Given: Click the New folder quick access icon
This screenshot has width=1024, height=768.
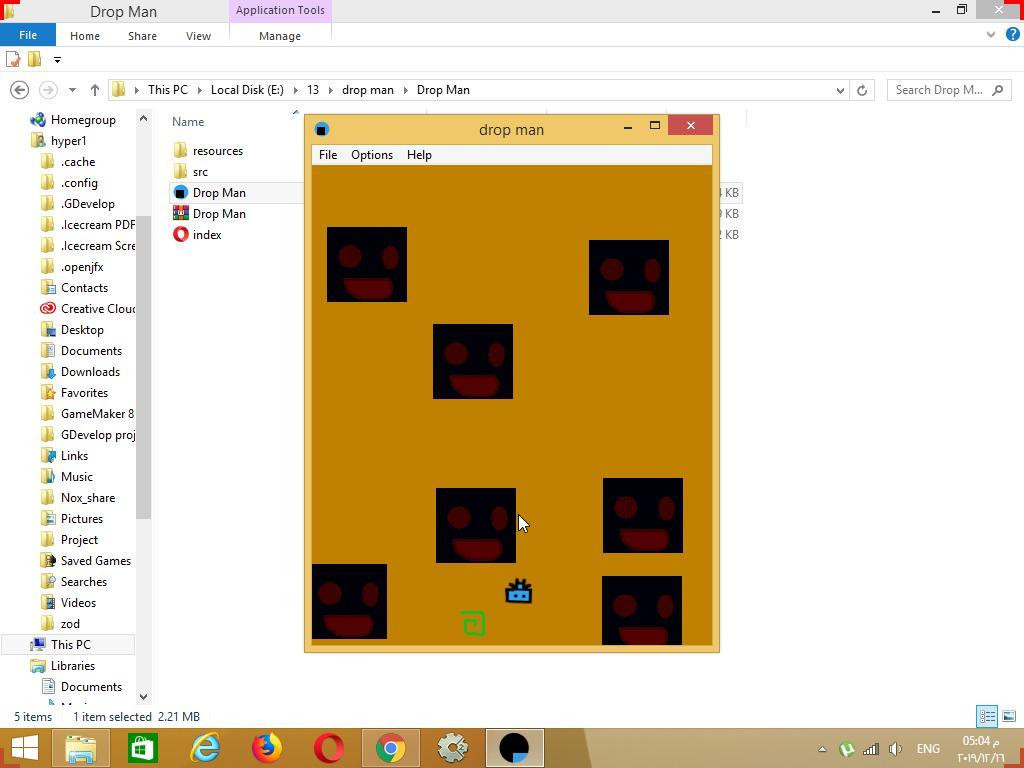Looking at the screenshot, I should click(x=35, y=59).
